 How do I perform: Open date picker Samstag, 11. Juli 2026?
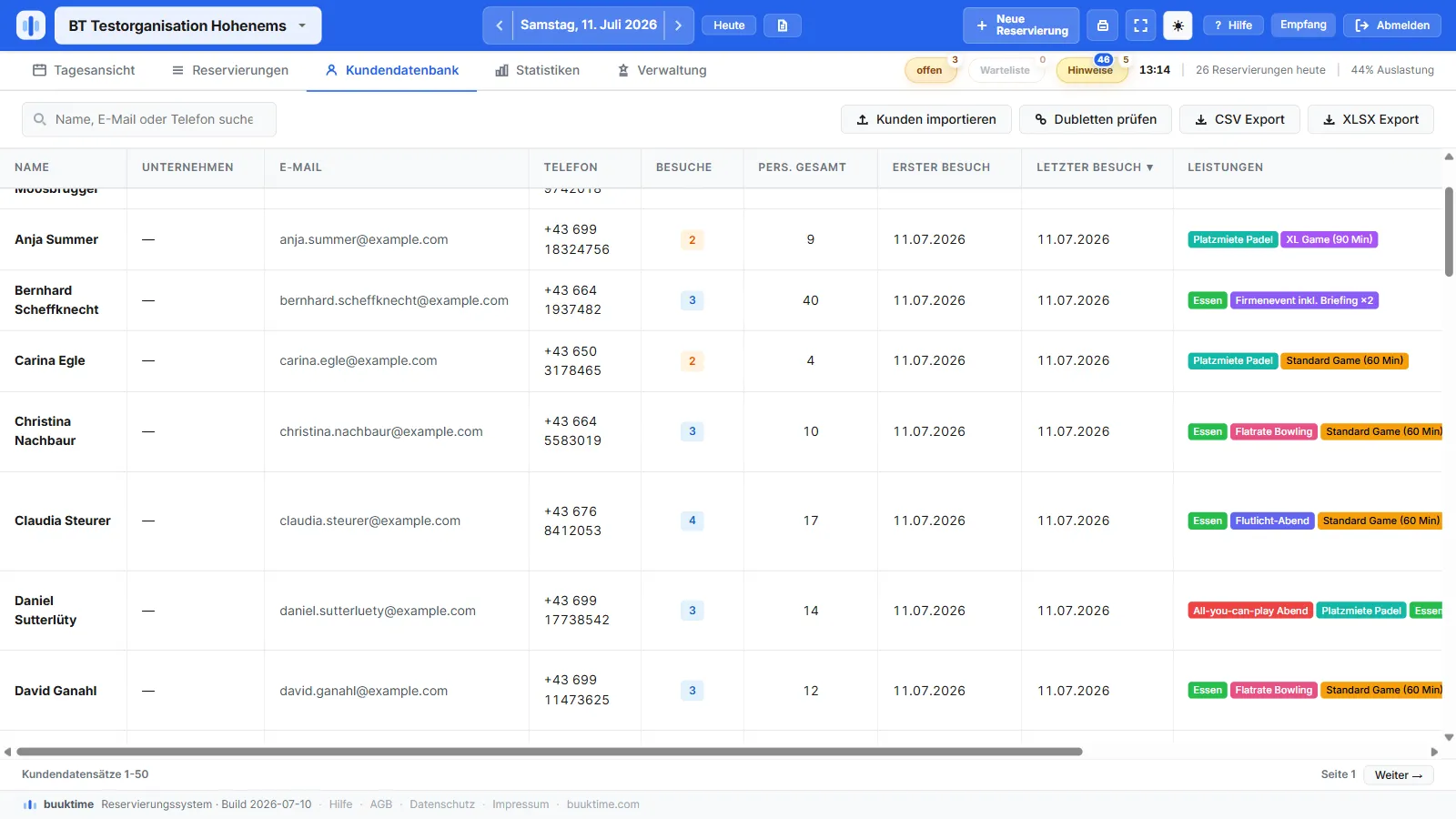point(589,25)
